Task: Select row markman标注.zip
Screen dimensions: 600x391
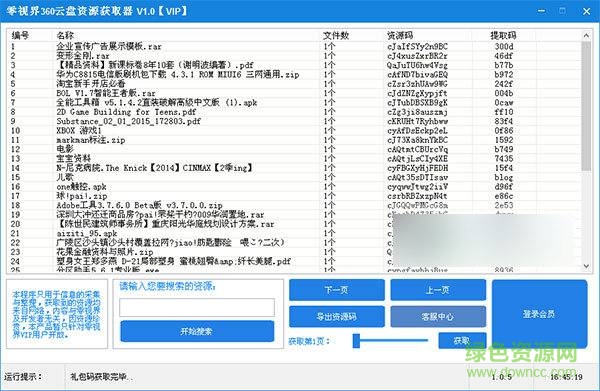Action: click(x=295, y=140)
